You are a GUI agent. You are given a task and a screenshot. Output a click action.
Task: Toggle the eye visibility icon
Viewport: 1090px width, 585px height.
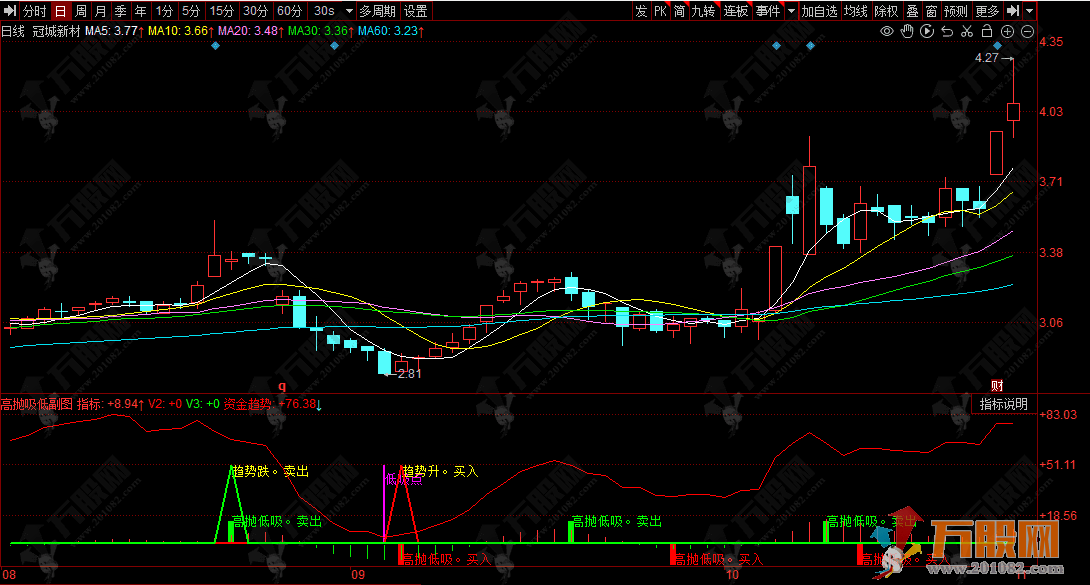(886, 31)
